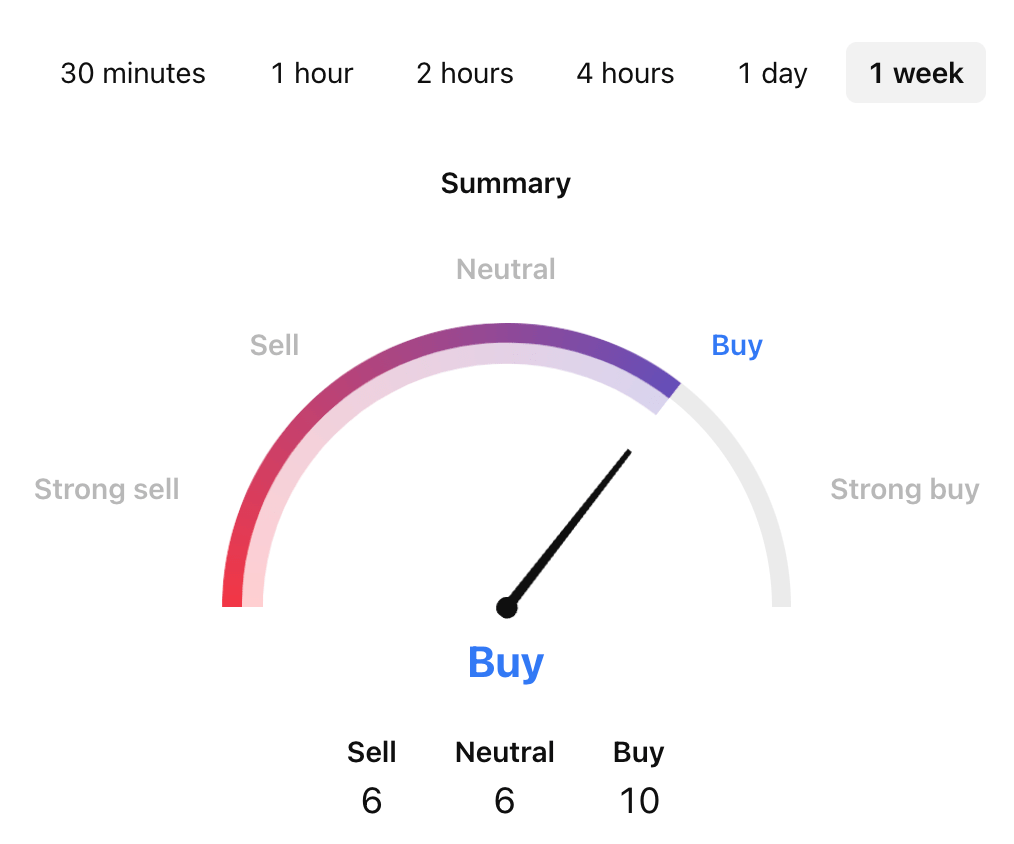The width and height of the screenshot is (1014, 844).
Task: Select the 30 minutes timeframe tab
Action: point(133,73)
